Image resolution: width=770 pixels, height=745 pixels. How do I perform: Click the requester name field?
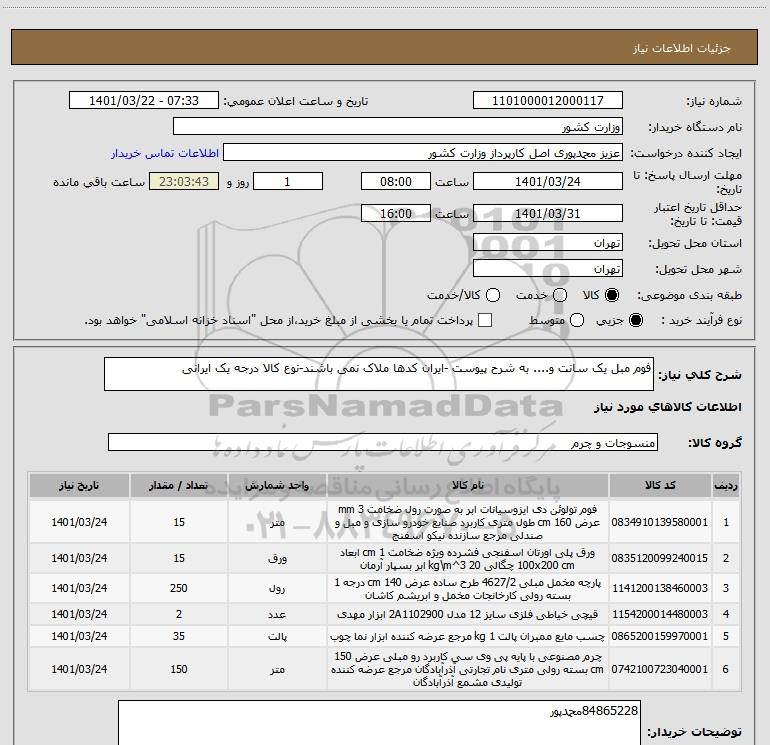tap(423, 152)
